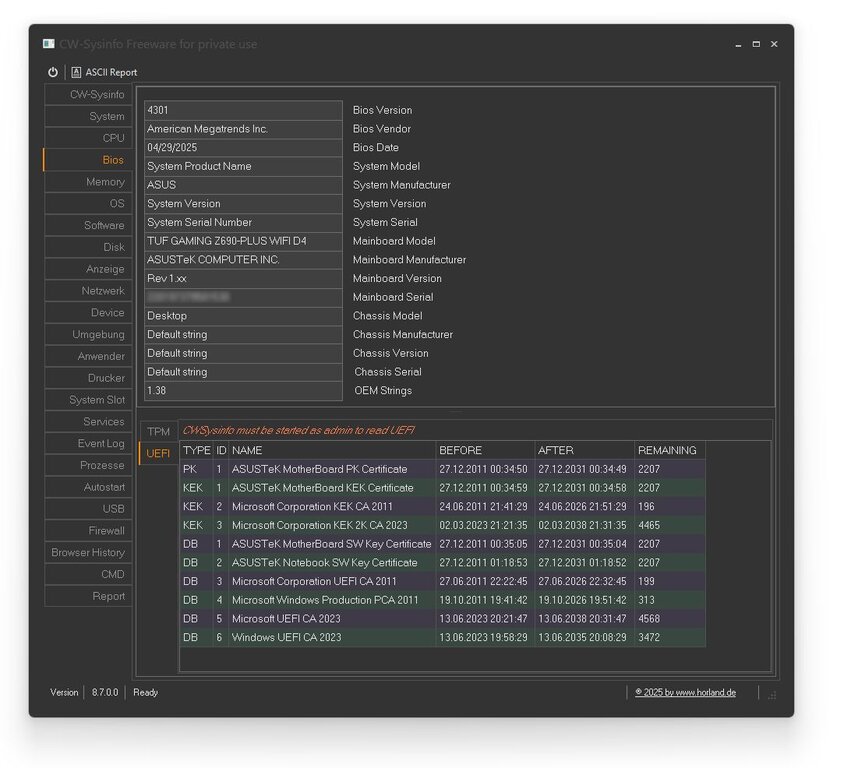Open the Netzwerk sidebar tab
Screen dimensions: 844x768
point(88,291)
